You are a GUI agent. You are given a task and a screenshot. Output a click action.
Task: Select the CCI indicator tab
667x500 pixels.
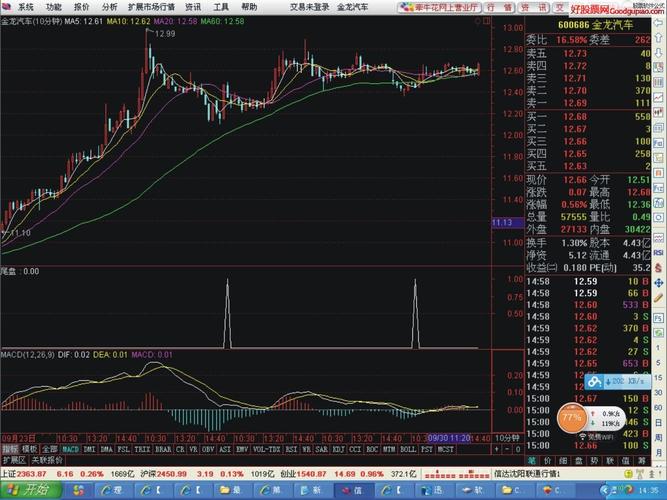pos(355,449)
